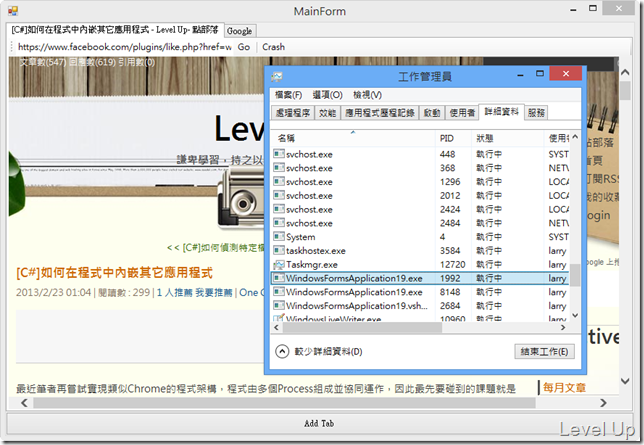Switch to the 效能 tab

pyautogui.click(x=327, y=113)
